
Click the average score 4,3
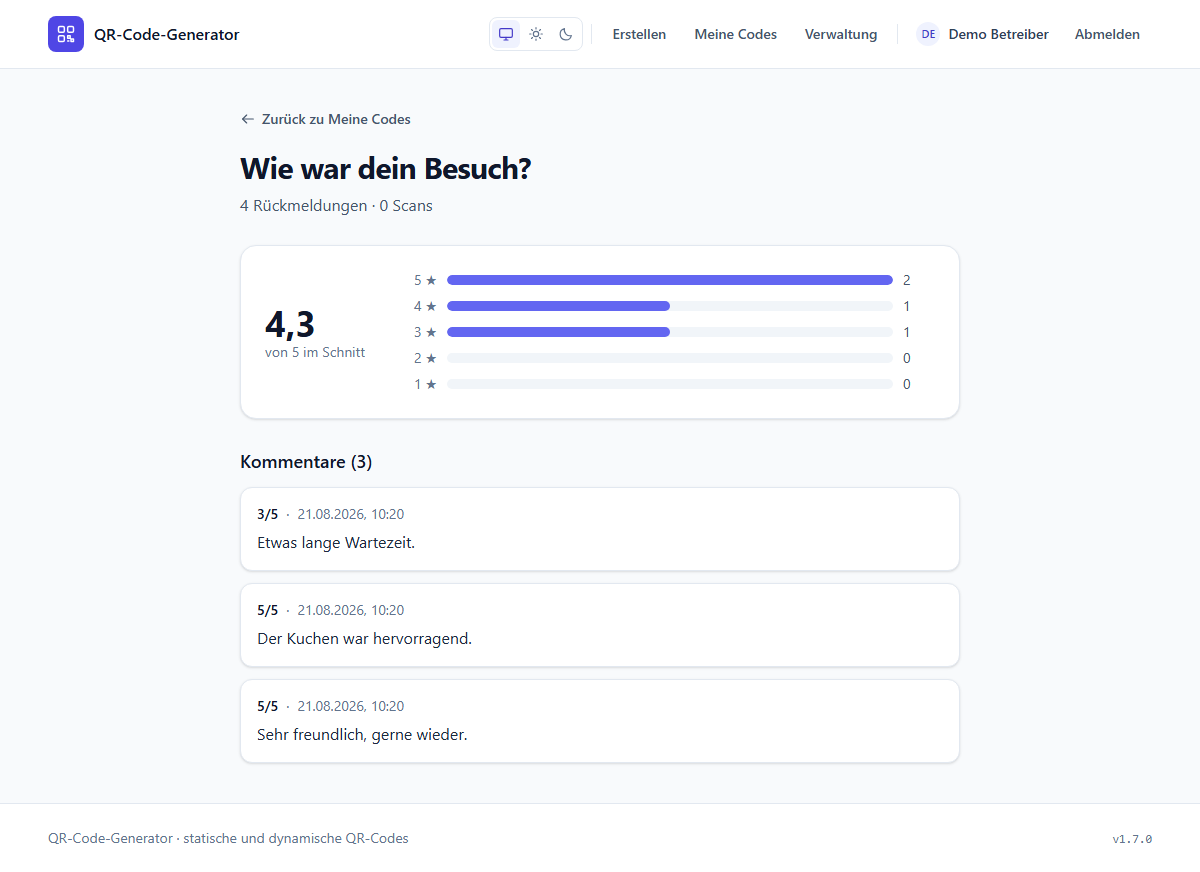290,324
